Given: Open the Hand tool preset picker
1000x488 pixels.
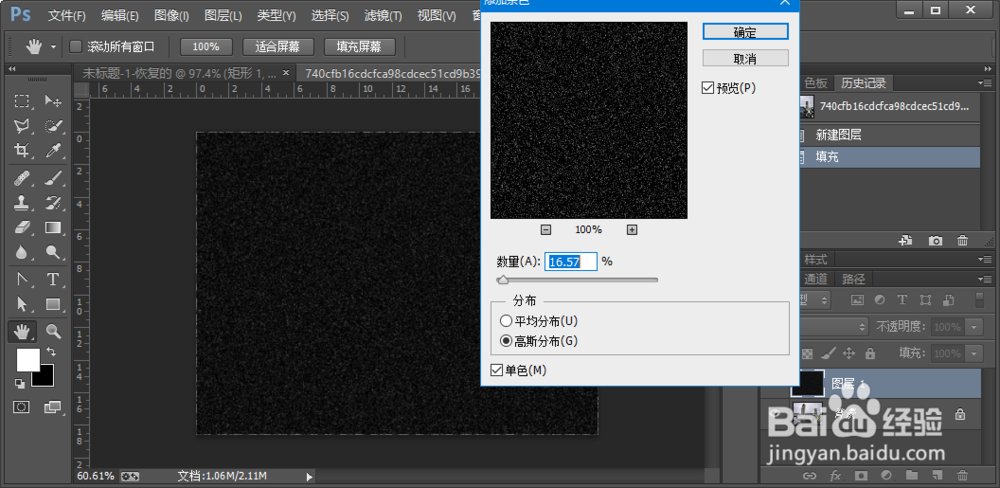Looking at the screenshot, I should point(54,47).
